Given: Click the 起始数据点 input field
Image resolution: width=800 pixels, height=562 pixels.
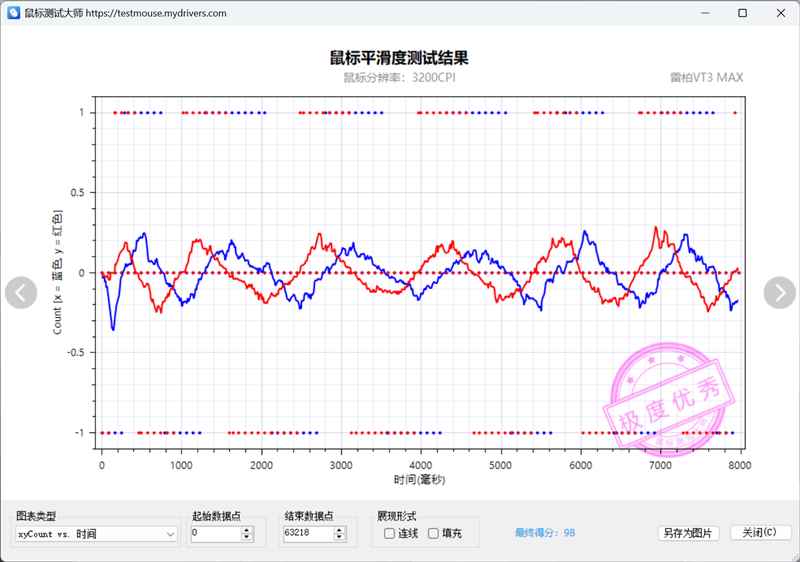Looking at the screenshot, I should (216, 533).
